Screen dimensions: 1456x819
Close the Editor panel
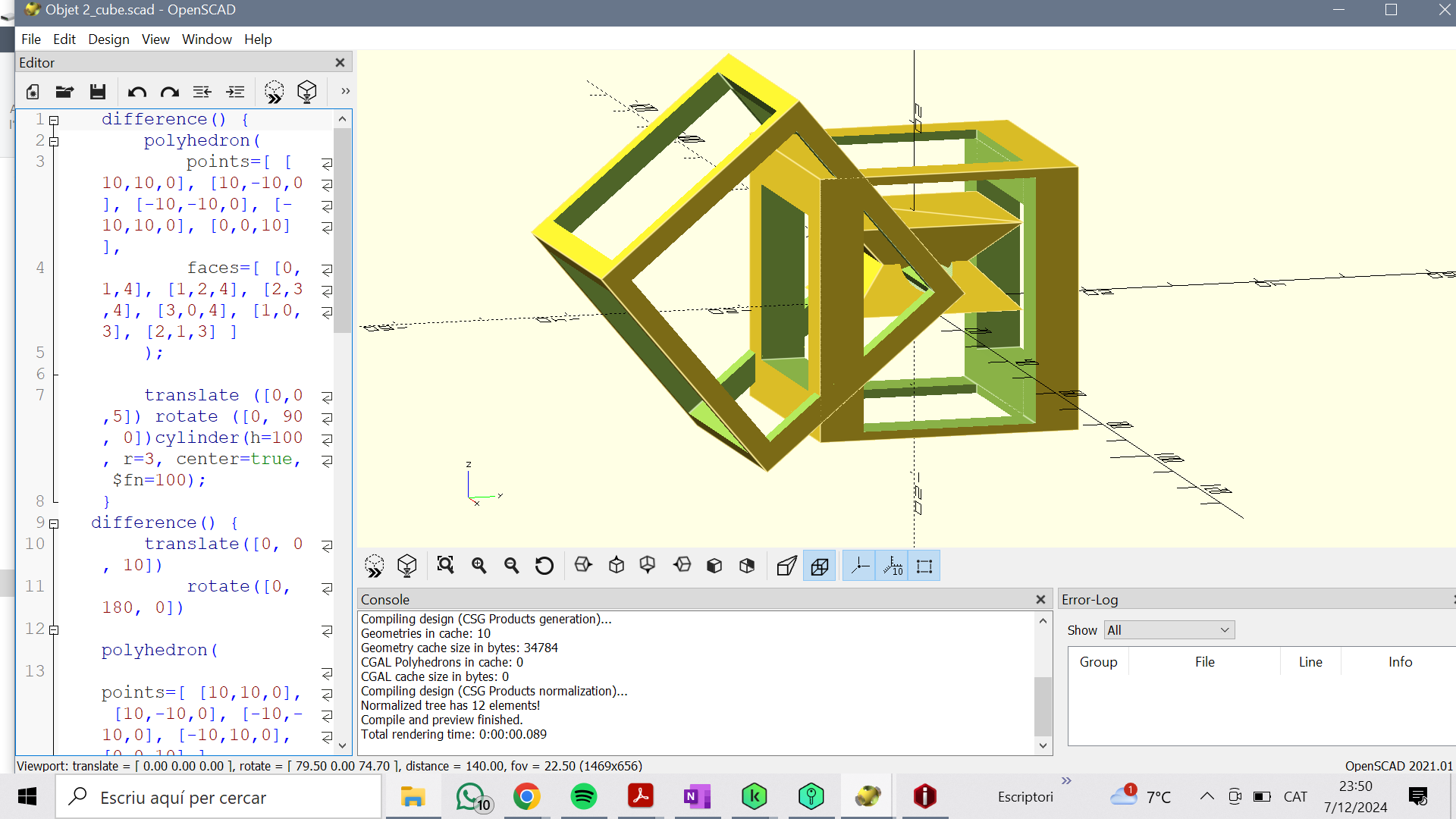pyautogui.click(x=340, y=63)
